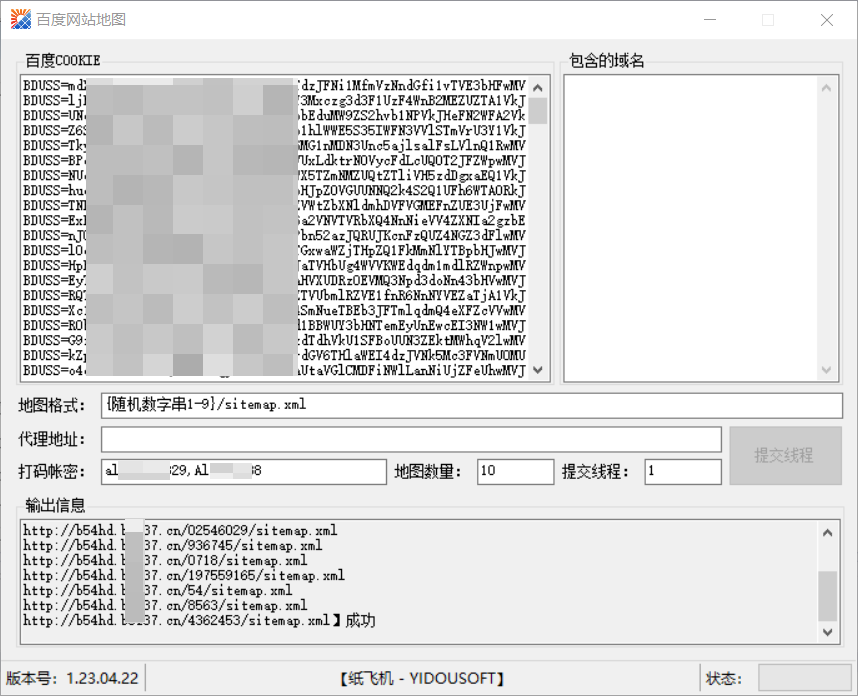858x696 pixels.
Task: Click the up arrow of the 输出信息 scrollbar
Action: pos(827,532)
